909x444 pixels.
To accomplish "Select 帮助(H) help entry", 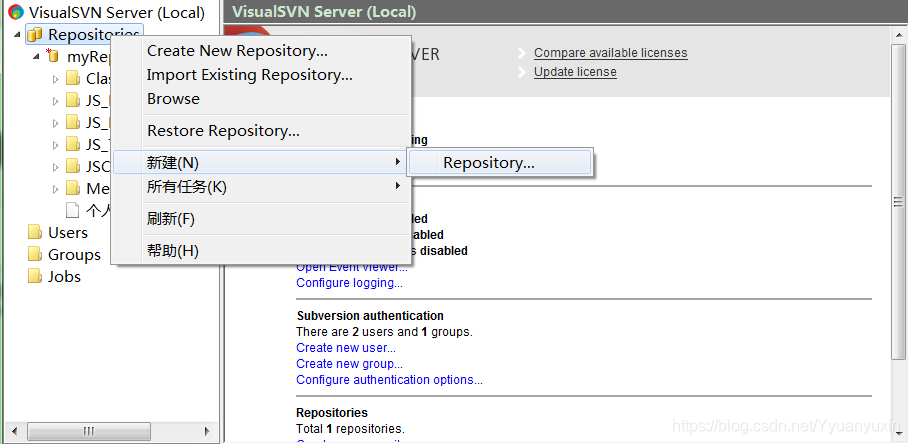I will pos(261,250).
